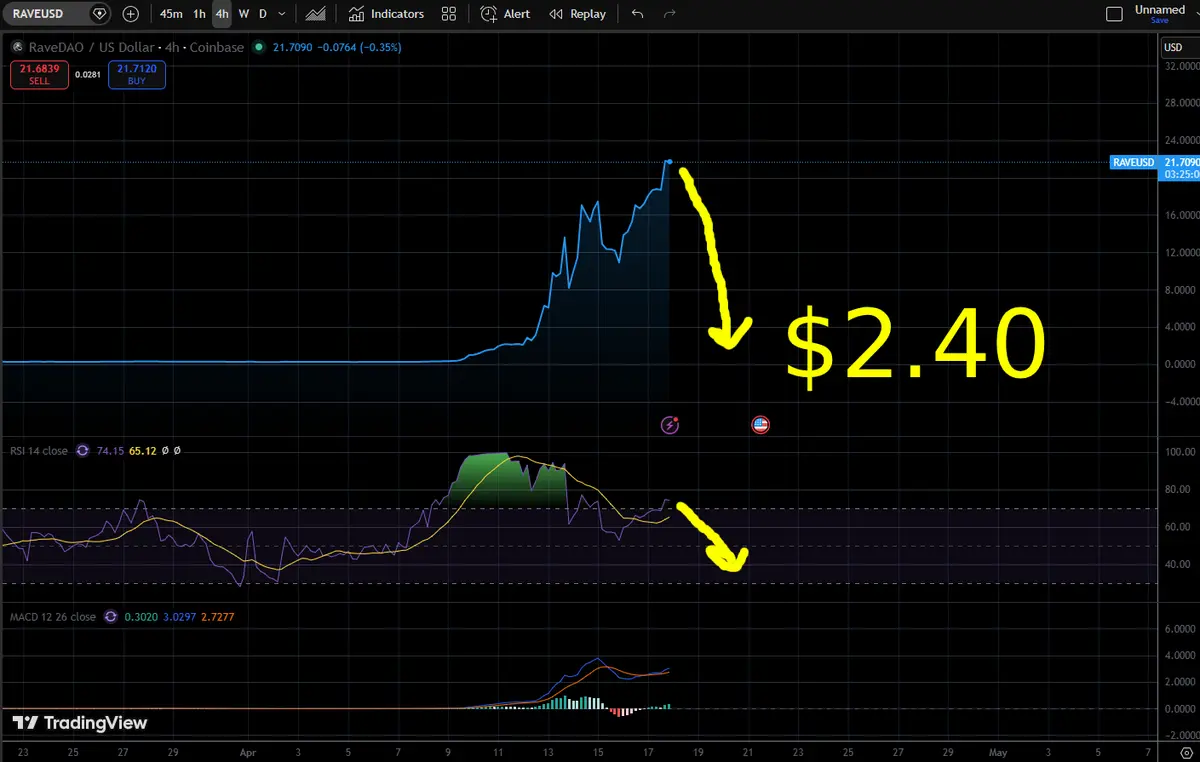Click the red SELL 21.6839 button
The height and width of the screenshot is (762, 1200).
(x=39, y=75)
